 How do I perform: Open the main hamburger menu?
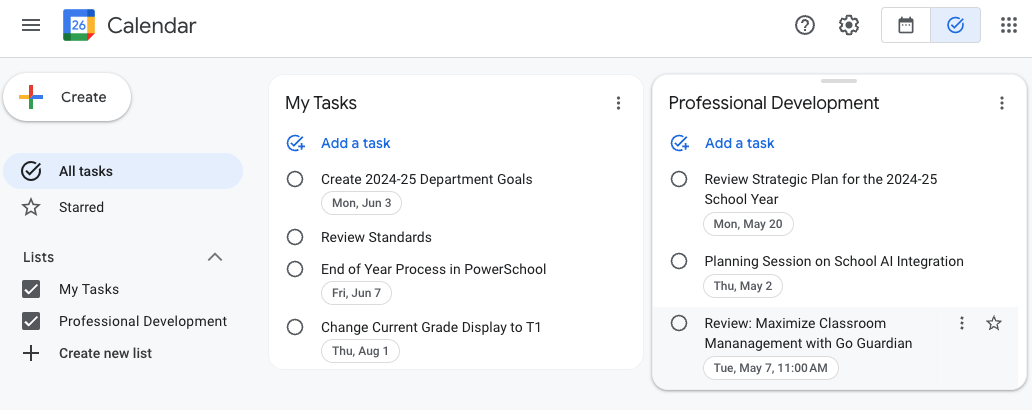(x=31, y=26)
